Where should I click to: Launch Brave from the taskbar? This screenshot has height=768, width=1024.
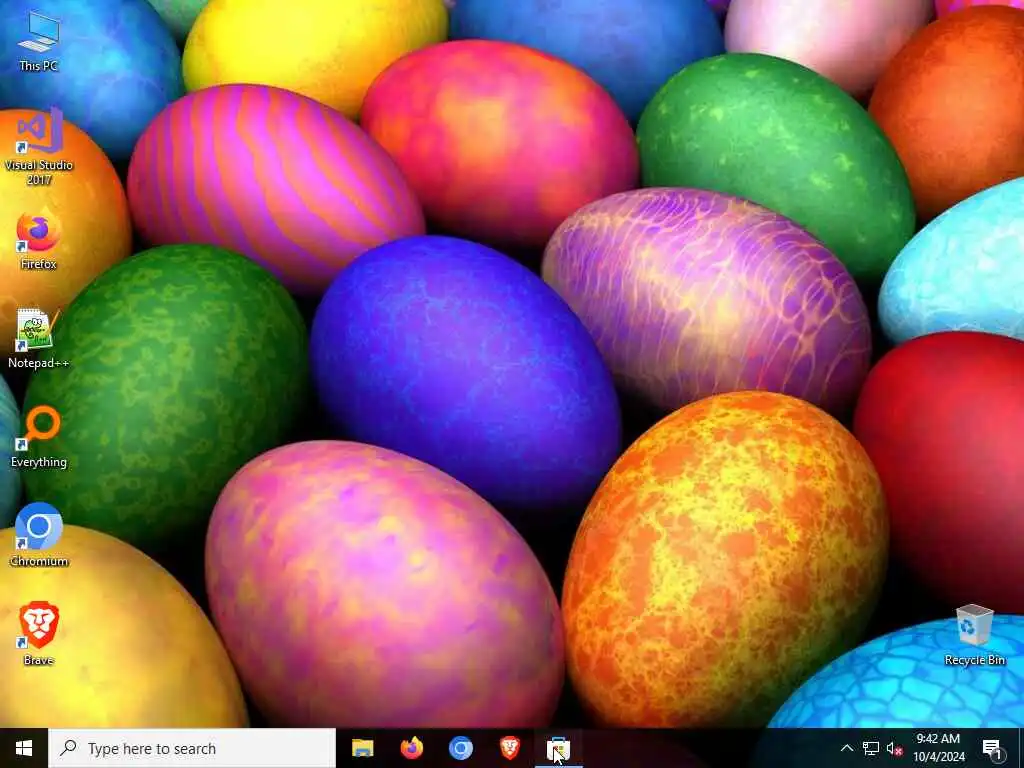(x=509, y=748)
